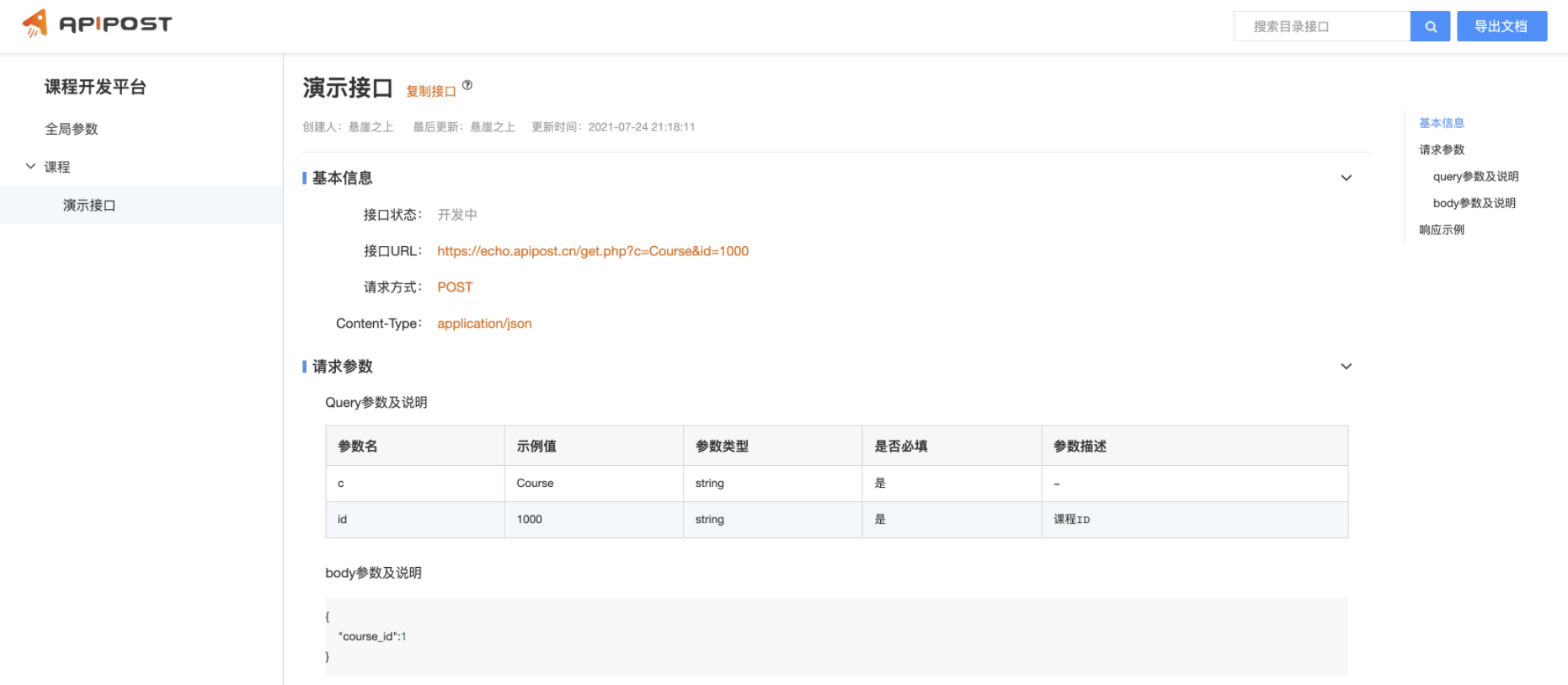
Task: Collapse the 课程 folder chevron
Action: tap(30, 167)
